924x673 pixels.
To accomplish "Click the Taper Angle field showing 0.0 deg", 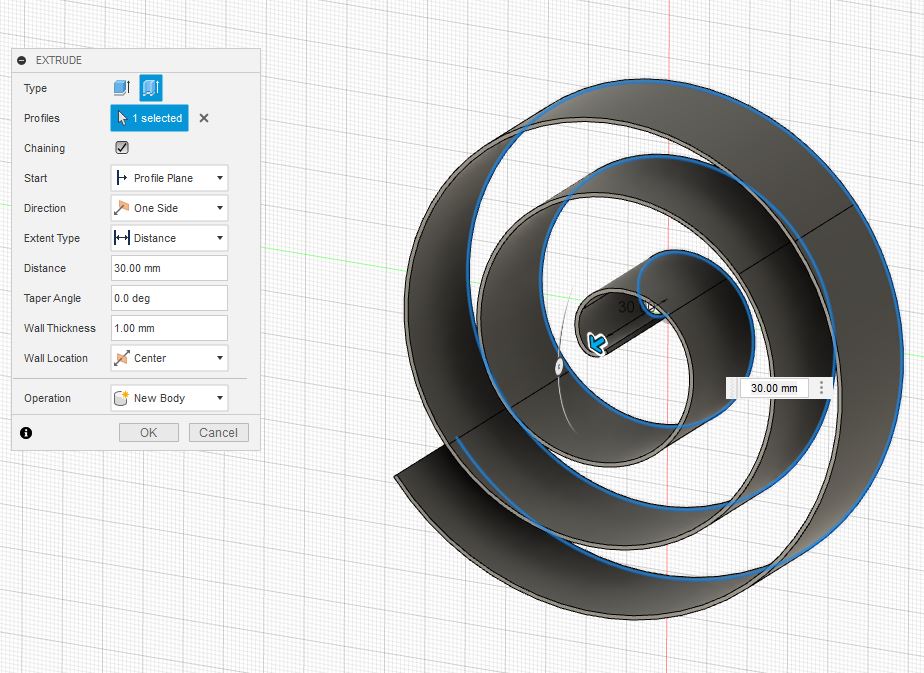I will tap(169, 298).
